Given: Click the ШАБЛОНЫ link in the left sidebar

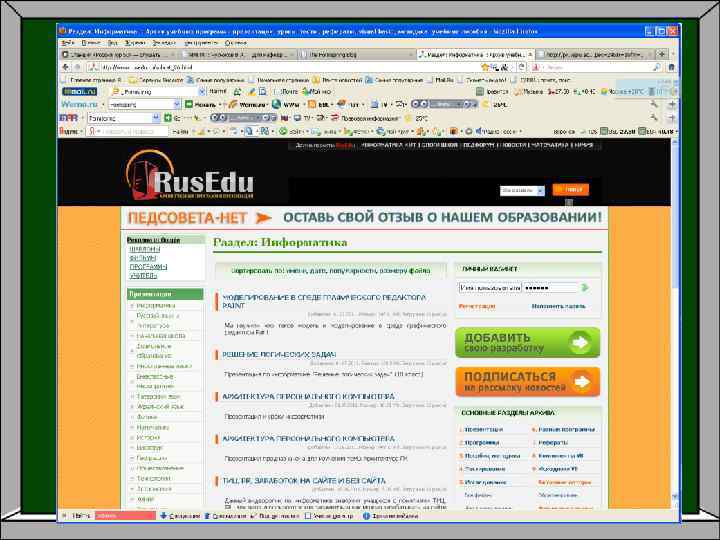Looking at the screenshot, I should pyautogui.click(x=145, y=249).
